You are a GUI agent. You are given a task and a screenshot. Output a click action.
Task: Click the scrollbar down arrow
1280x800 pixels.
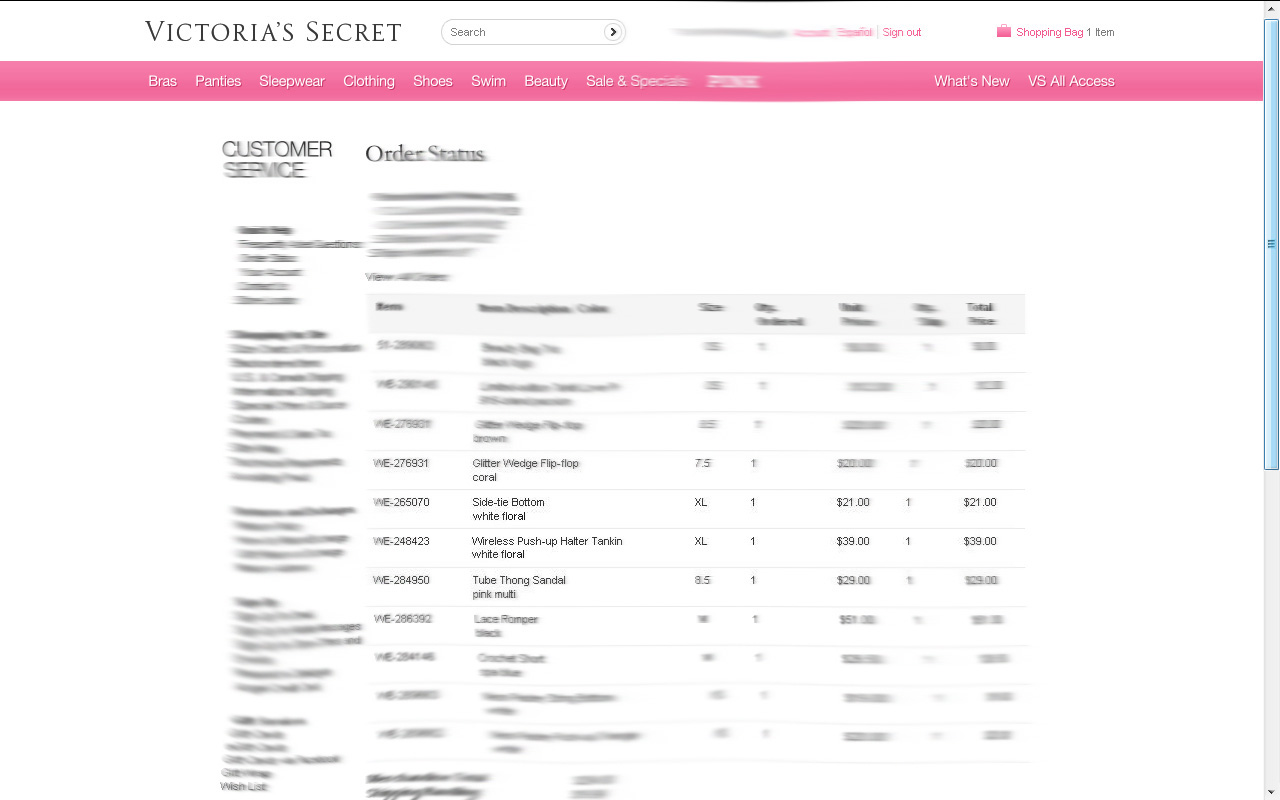[x=1271, y=792]
